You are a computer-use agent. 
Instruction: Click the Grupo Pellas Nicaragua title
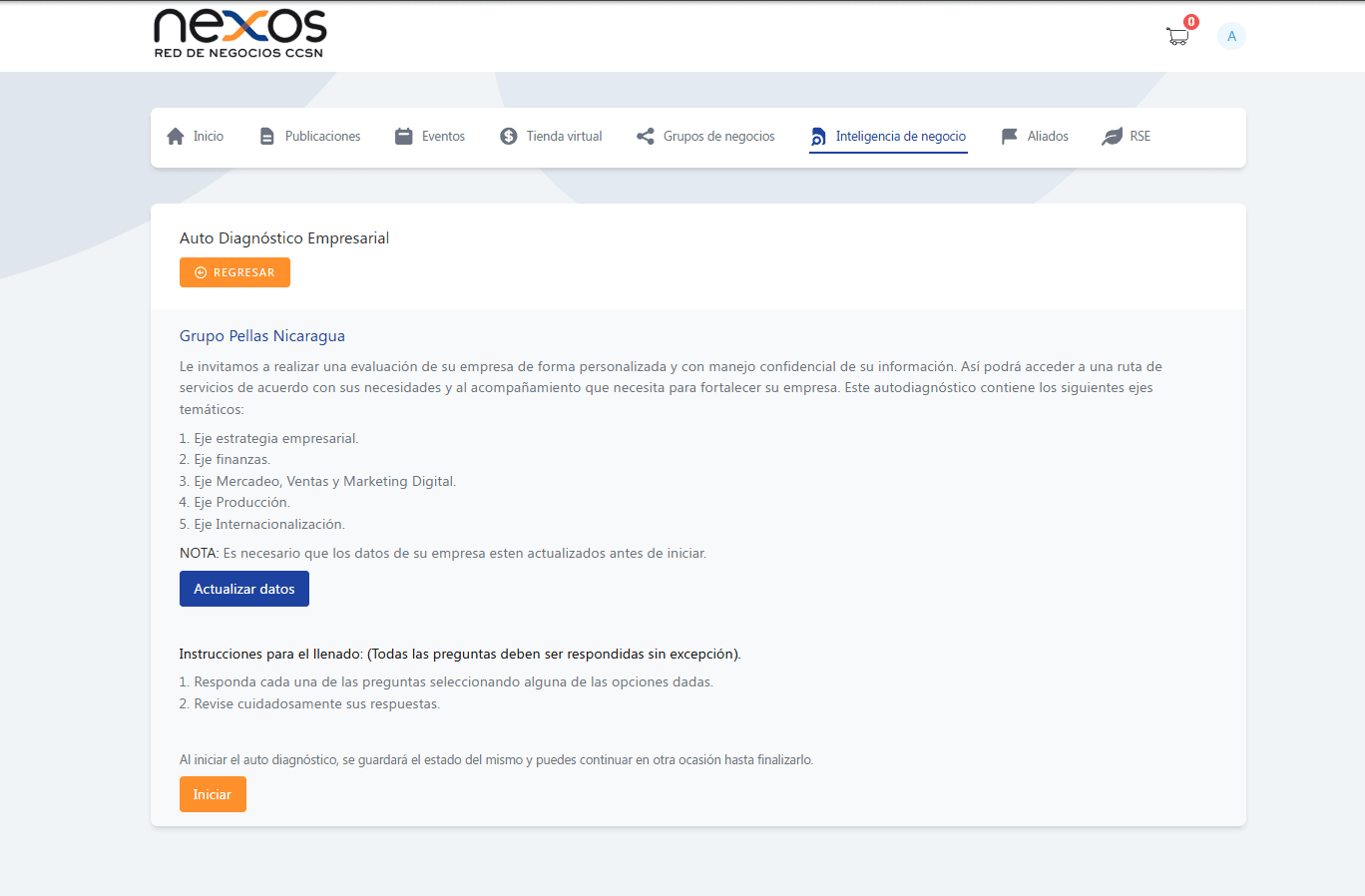262,336
